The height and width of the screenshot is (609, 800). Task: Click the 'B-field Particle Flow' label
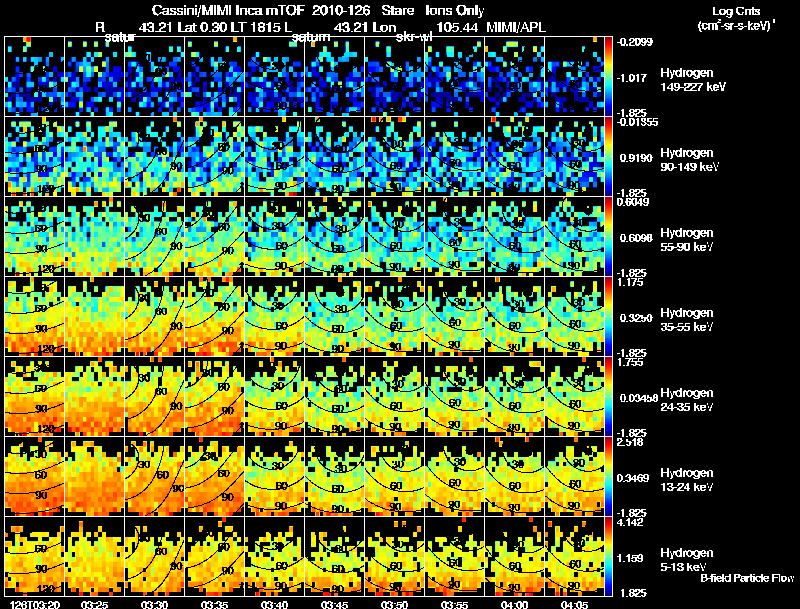click(747, 578)
